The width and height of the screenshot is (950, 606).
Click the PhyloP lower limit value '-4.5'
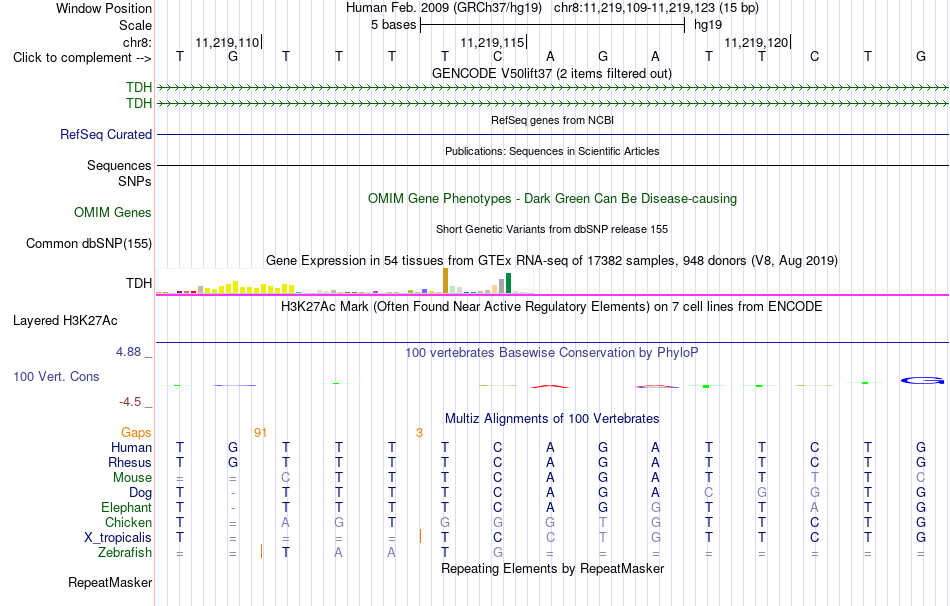130,402
